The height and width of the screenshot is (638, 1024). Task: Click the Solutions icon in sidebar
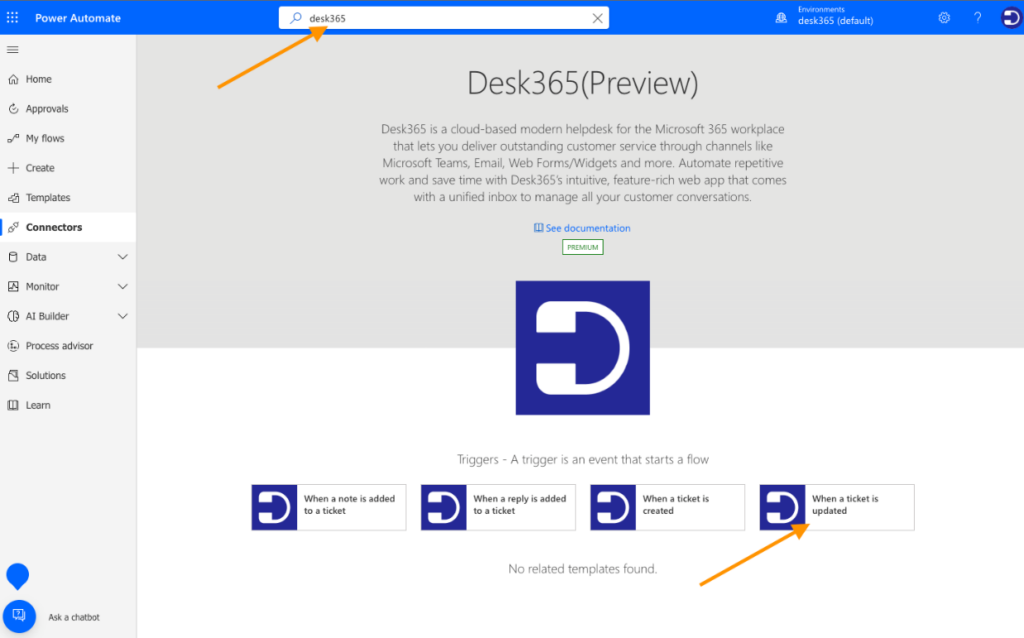(x=13, y=375)
